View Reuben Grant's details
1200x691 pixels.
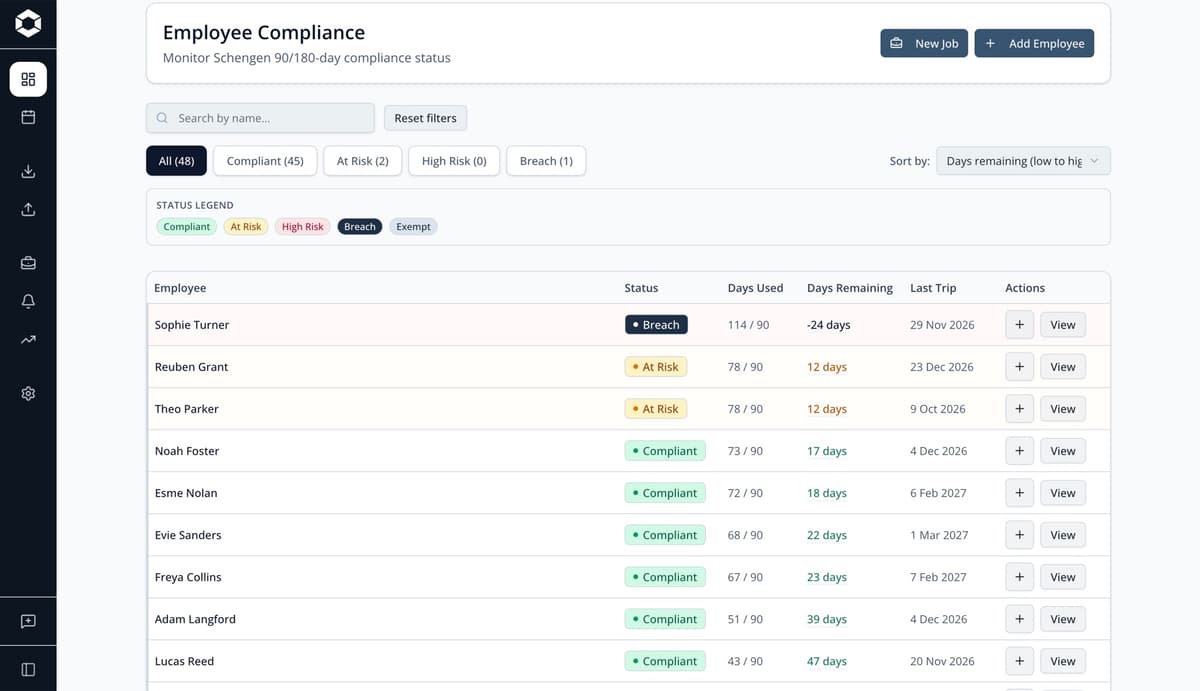1063,367
